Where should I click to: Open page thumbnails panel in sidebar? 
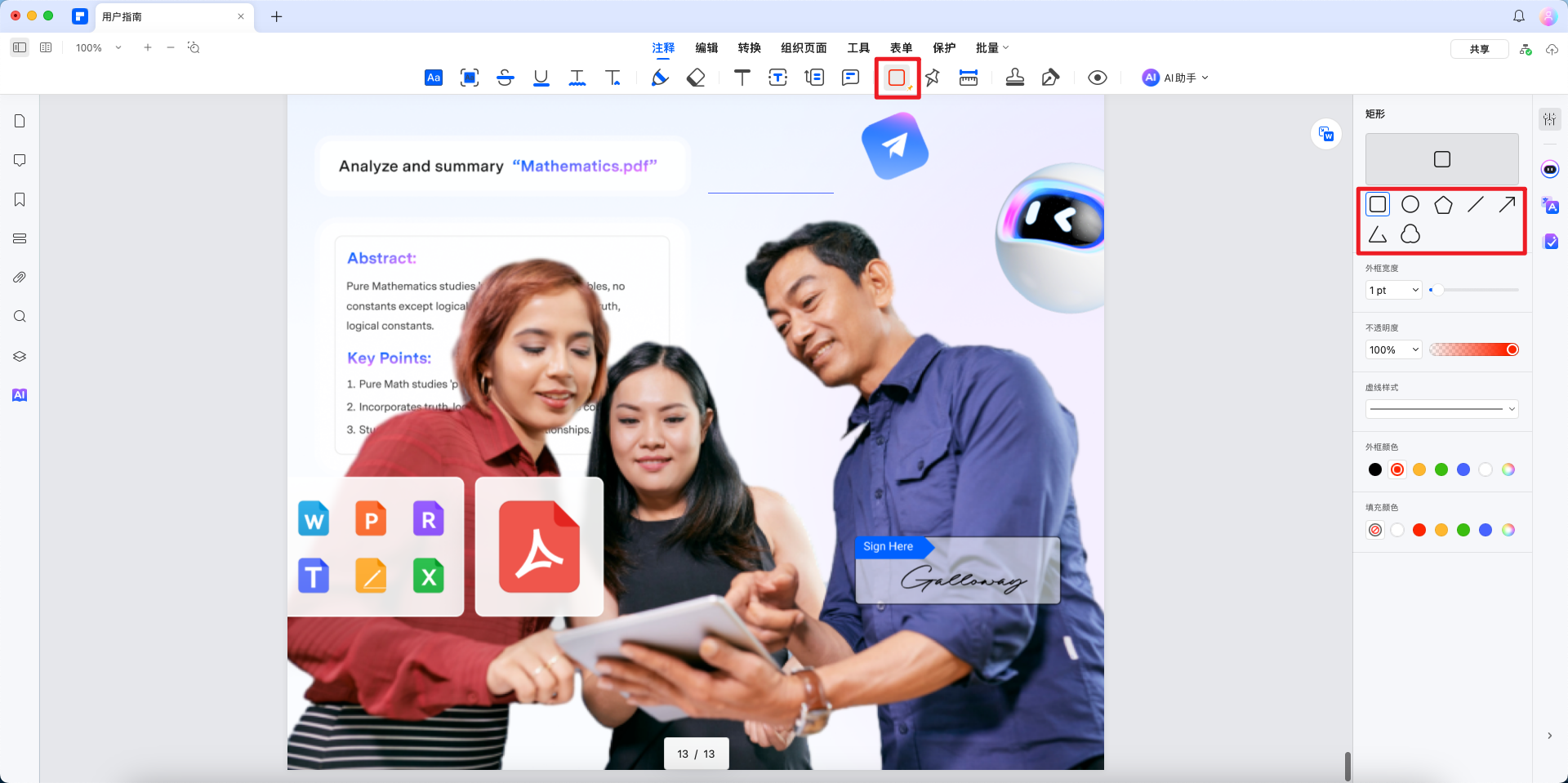point(20,121)
